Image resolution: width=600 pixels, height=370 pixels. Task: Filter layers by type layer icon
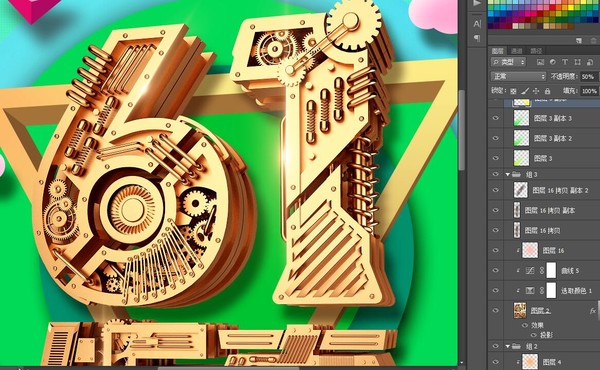coord(565,62)
